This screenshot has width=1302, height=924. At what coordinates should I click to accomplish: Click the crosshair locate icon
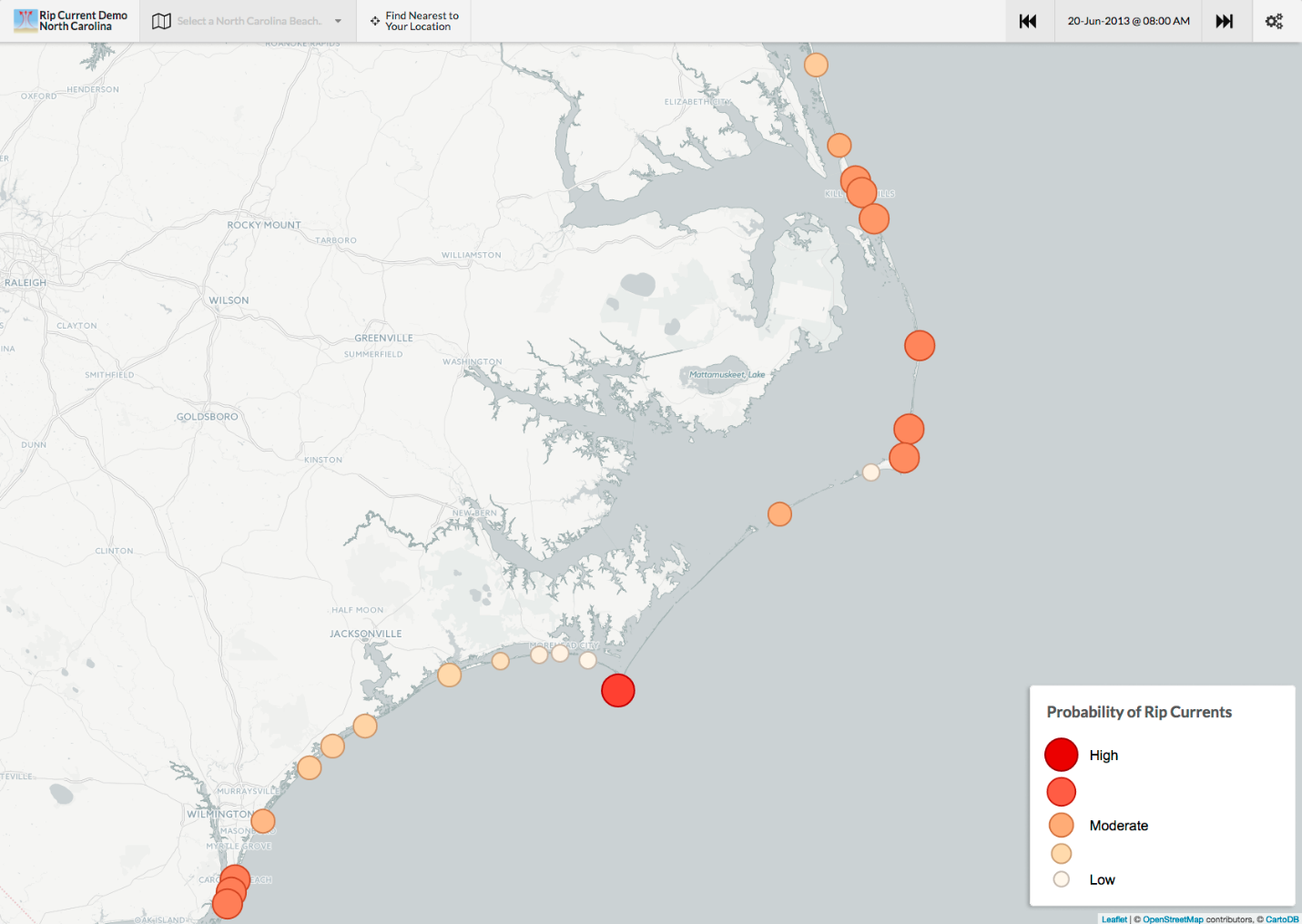coord(375,21)
